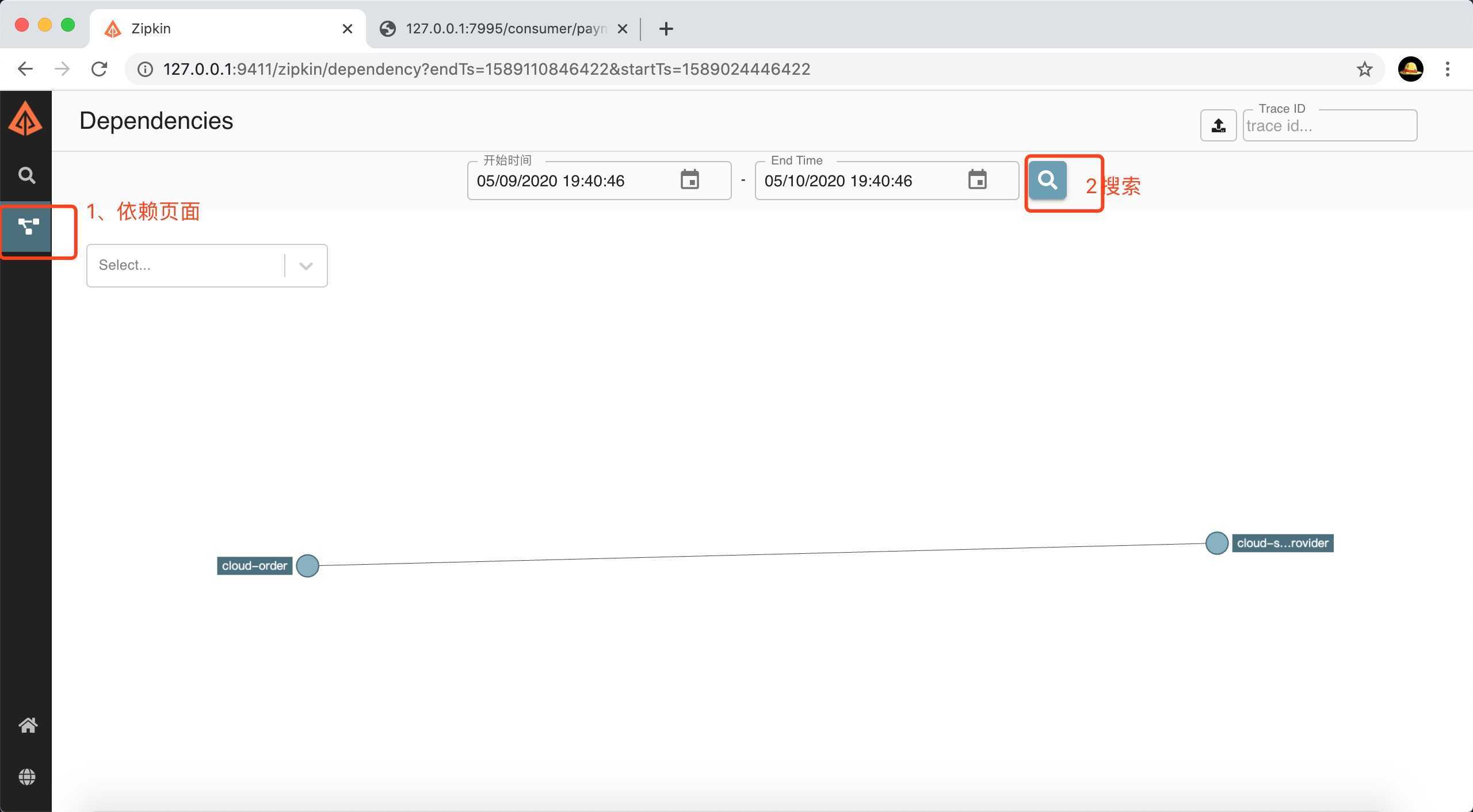Click the Zipkin logo in sidebar
The image size is (1473, 812).
pyautogui.click(x=25, y=119)
